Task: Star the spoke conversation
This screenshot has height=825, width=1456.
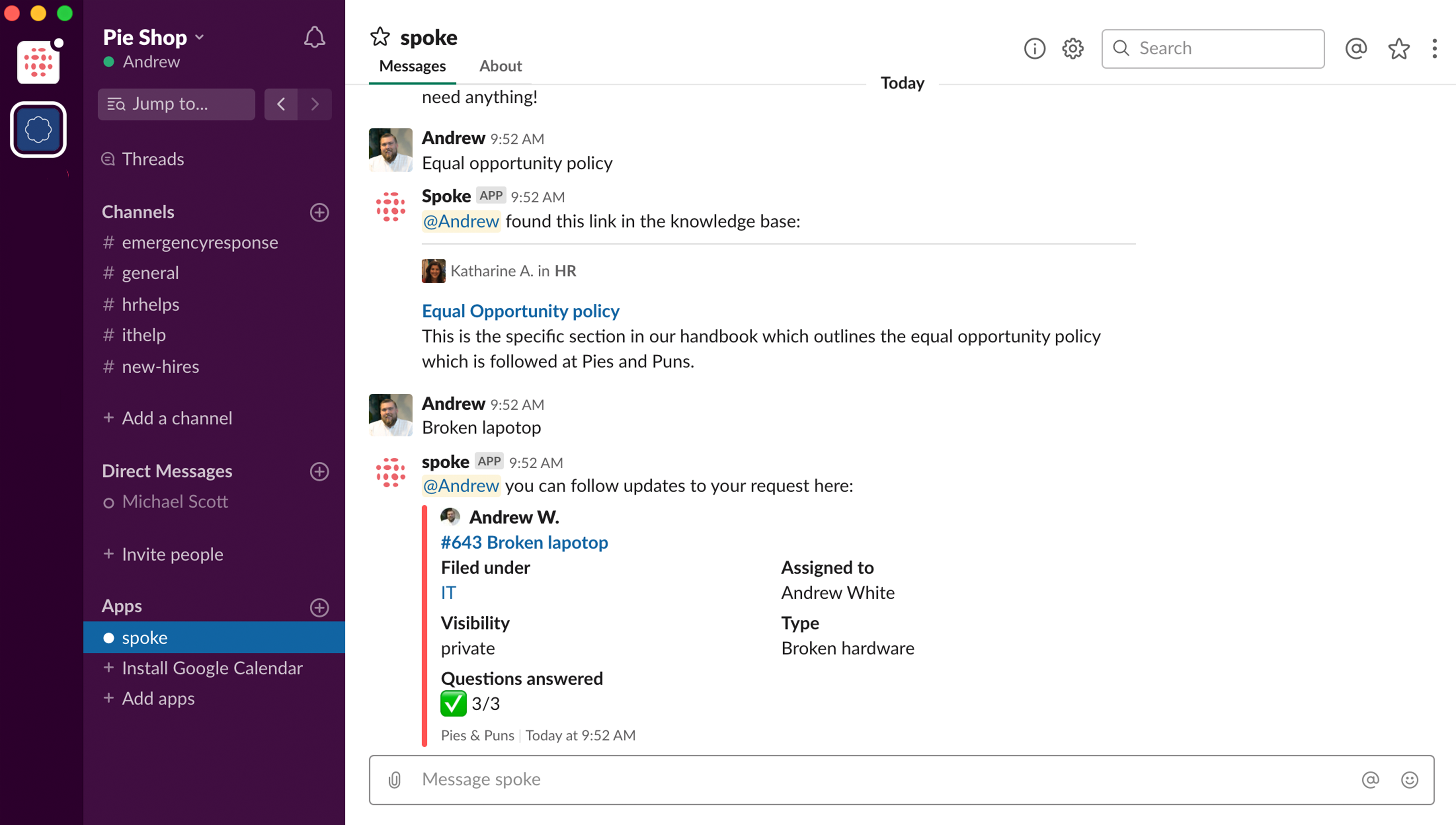Action: (380, 37)
